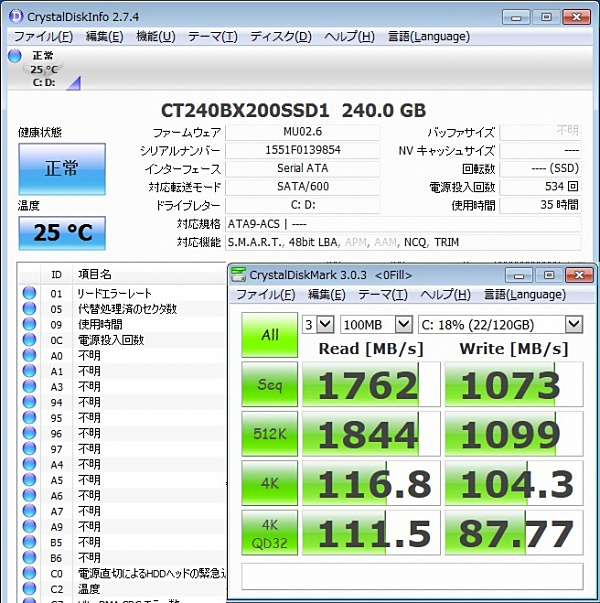Click status orb for attribute 01 read error rate
The width and height of the screenshot is (600, 603).
coord(29,293)
